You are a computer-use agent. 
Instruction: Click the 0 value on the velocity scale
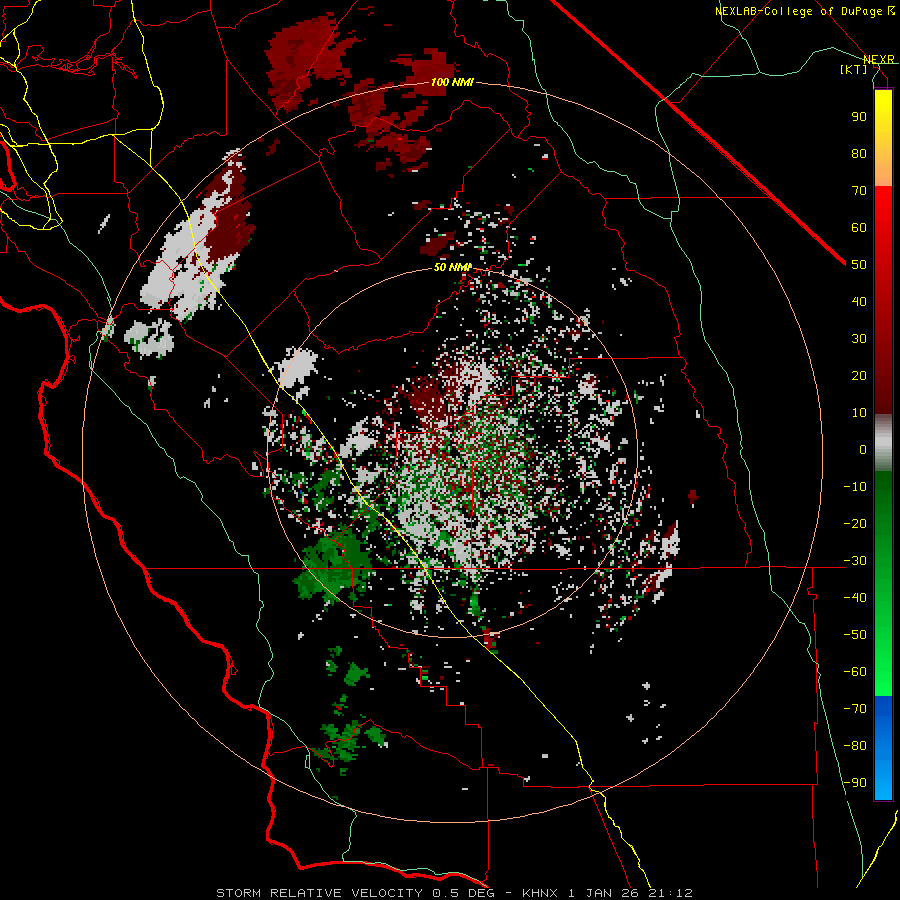pos(863,450)
